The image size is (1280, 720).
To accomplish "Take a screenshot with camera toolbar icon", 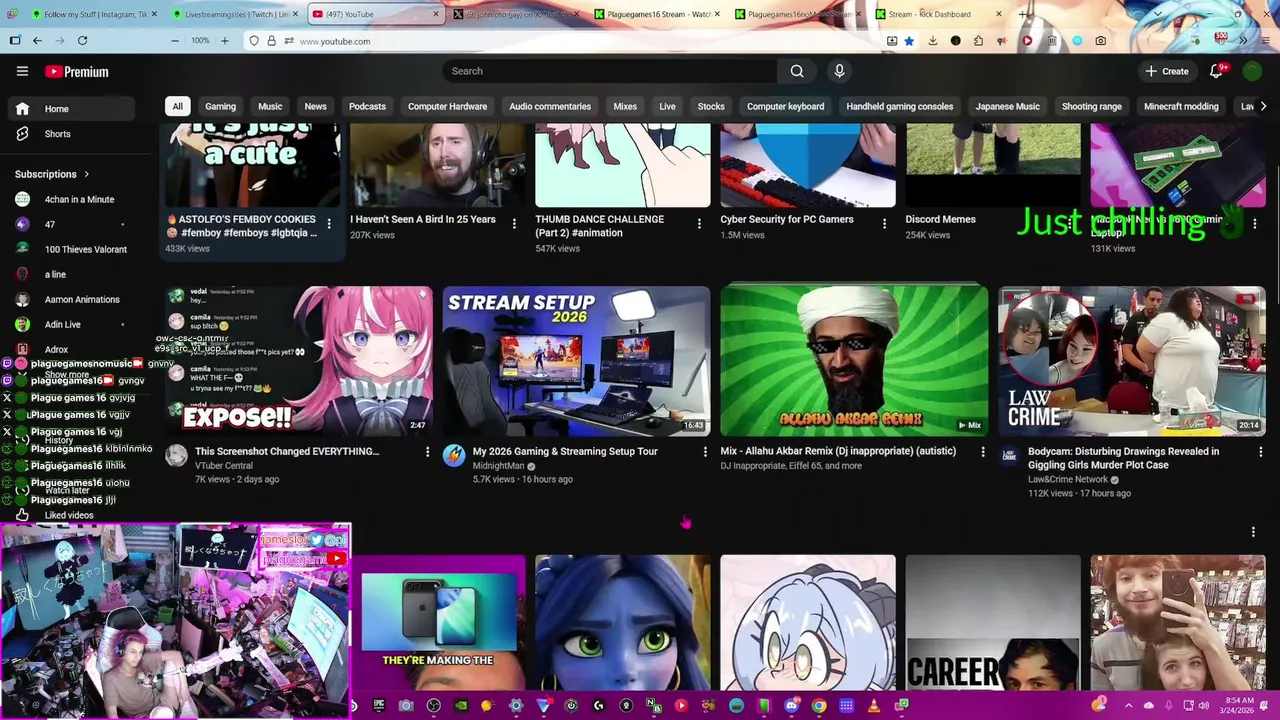I will tap(1100, 41).
